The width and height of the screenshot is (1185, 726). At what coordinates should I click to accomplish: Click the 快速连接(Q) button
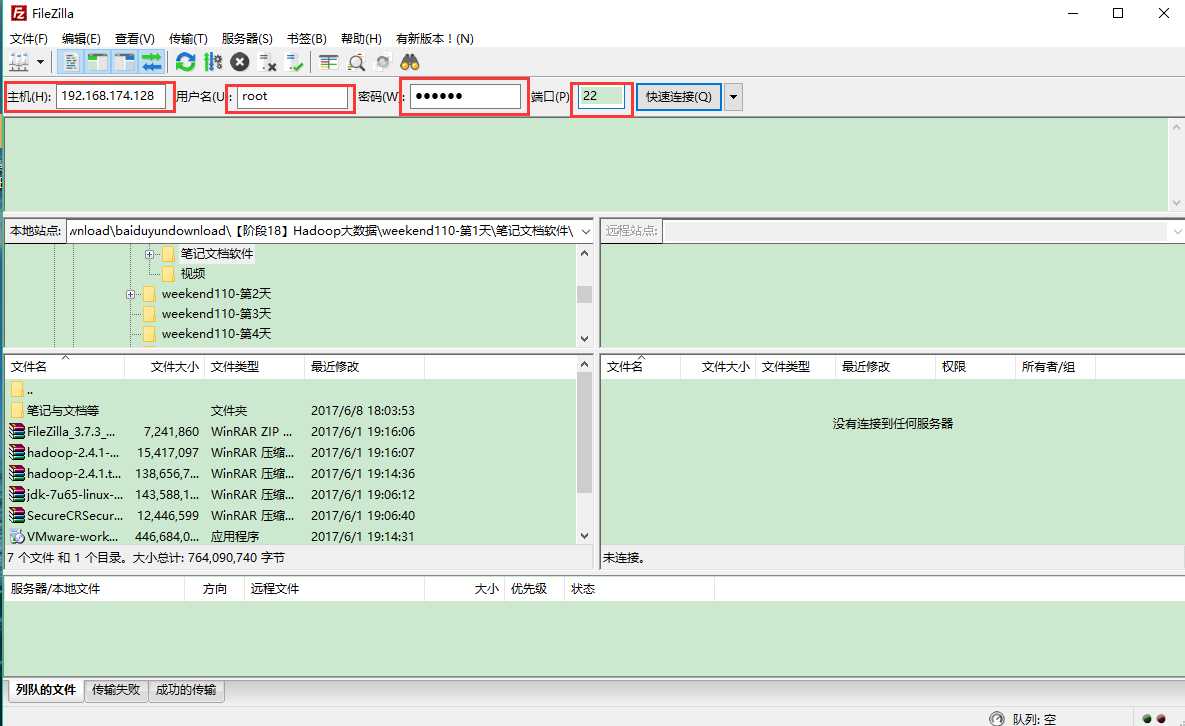[x=679, y=97]
